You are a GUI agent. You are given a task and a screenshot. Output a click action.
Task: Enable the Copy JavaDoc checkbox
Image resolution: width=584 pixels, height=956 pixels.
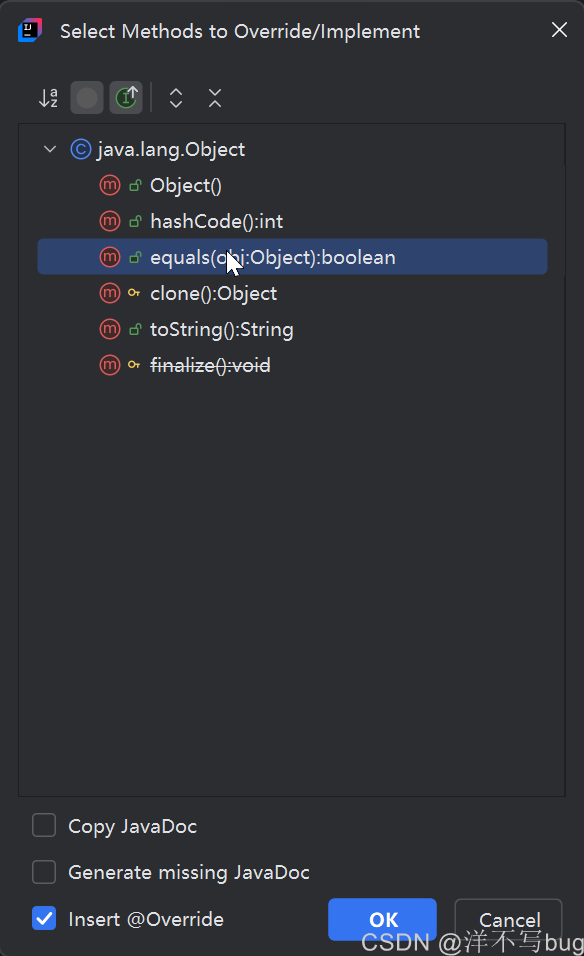tap(44, 826)
